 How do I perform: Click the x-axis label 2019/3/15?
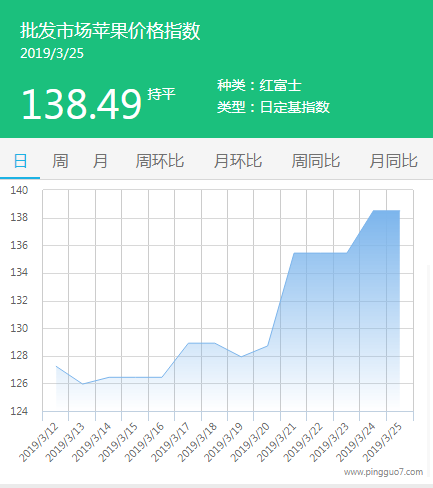click(118, 442)
